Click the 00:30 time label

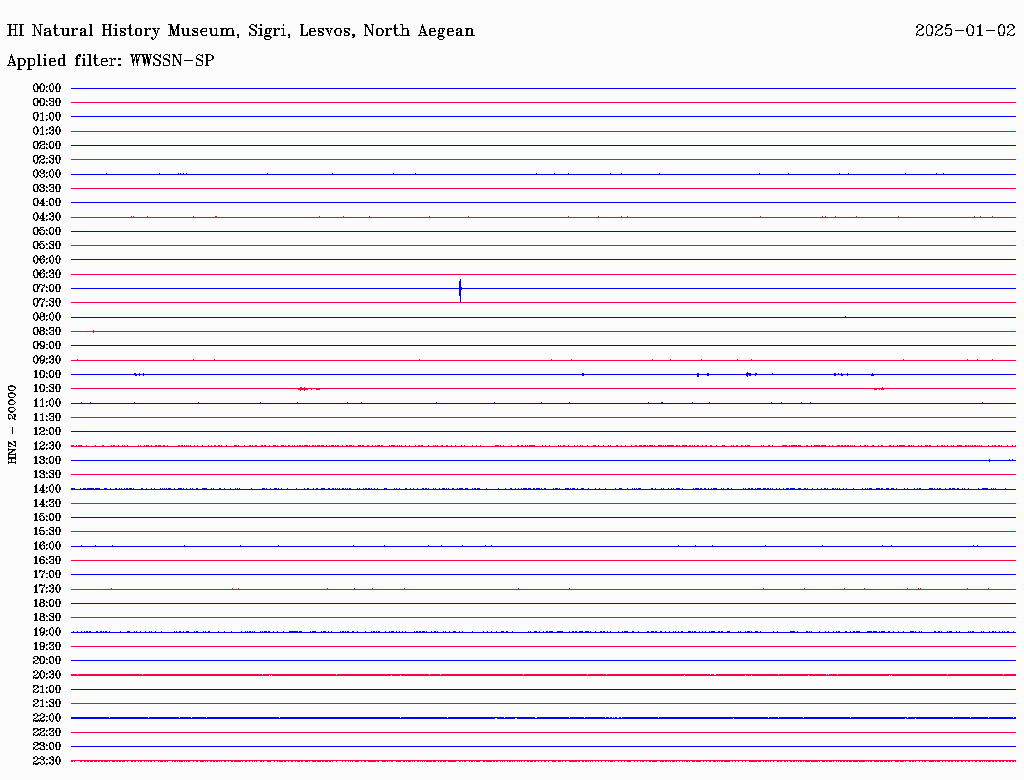[47, 103]
